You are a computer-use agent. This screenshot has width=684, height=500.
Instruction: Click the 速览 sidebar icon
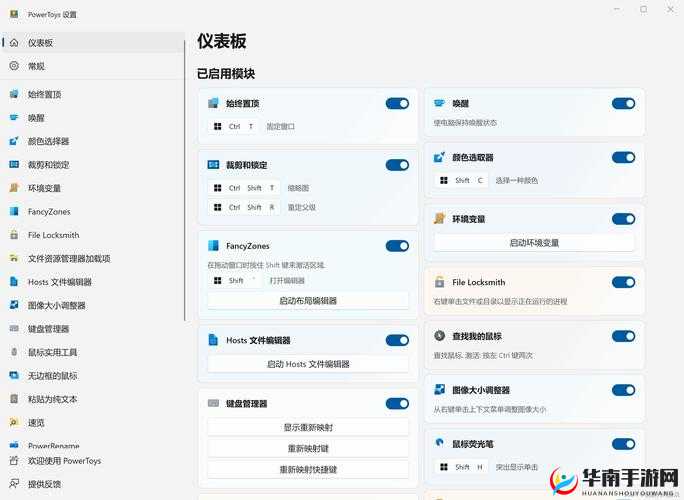click(x=14, y=422)
